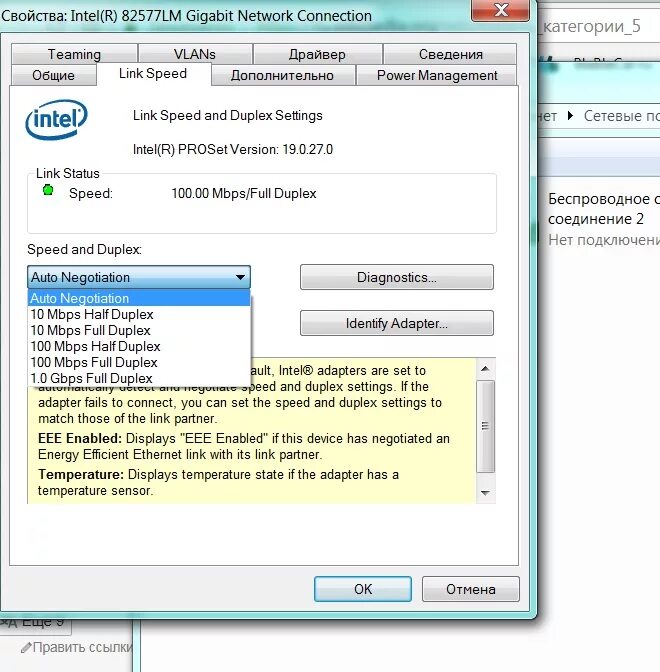Screen dimensions: 660x672
Task: Click the Temperature help paragraph
Action: point(218,482)
